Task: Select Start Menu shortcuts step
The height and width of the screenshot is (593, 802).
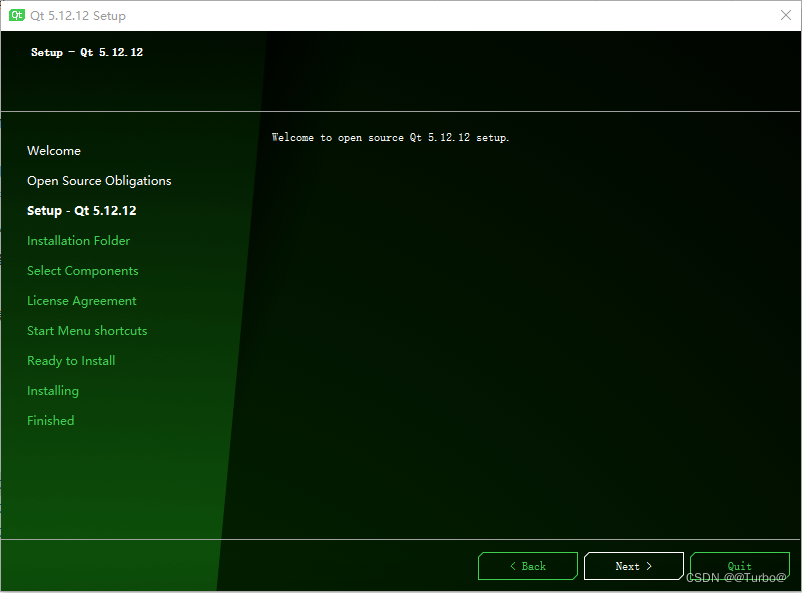Action: click(x=87, y=331)
